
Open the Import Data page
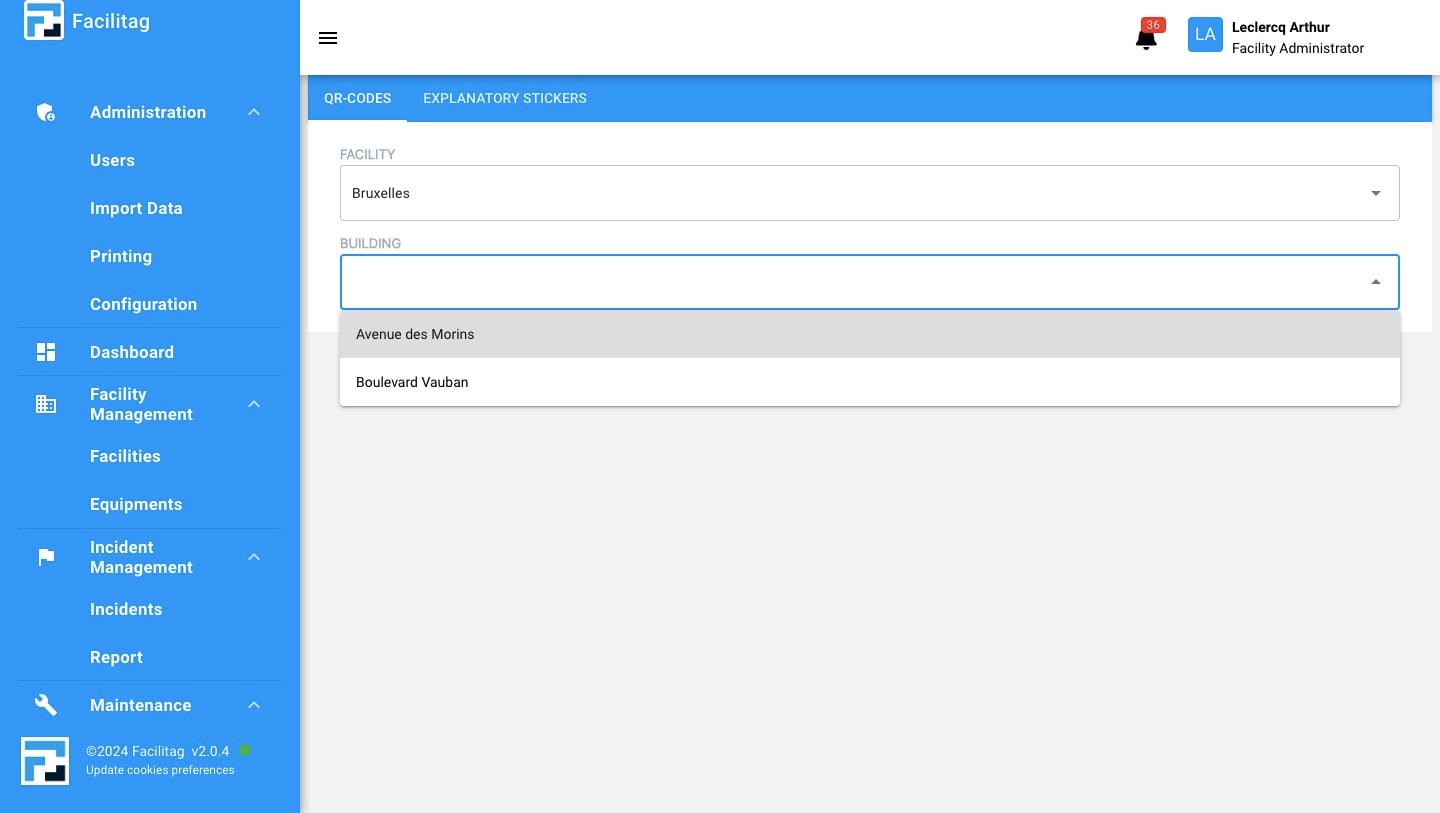(136, 208)
